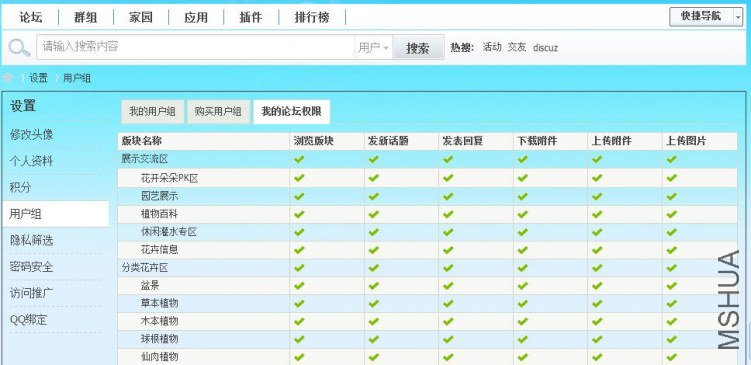Viewport: 751px width, 365px height.
Task: Click 草本植物 row name
Action: 159,303
